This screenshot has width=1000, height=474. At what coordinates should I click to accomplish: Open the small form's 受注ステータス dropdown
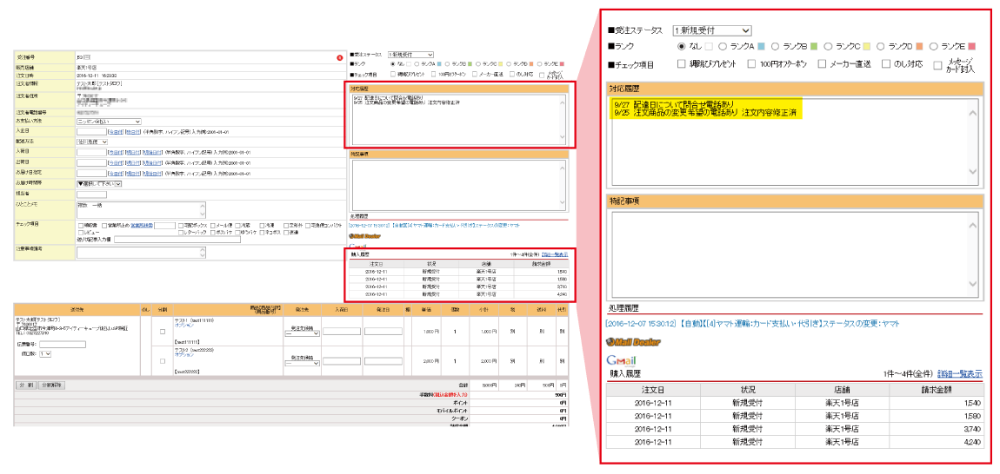pos(410,54)
